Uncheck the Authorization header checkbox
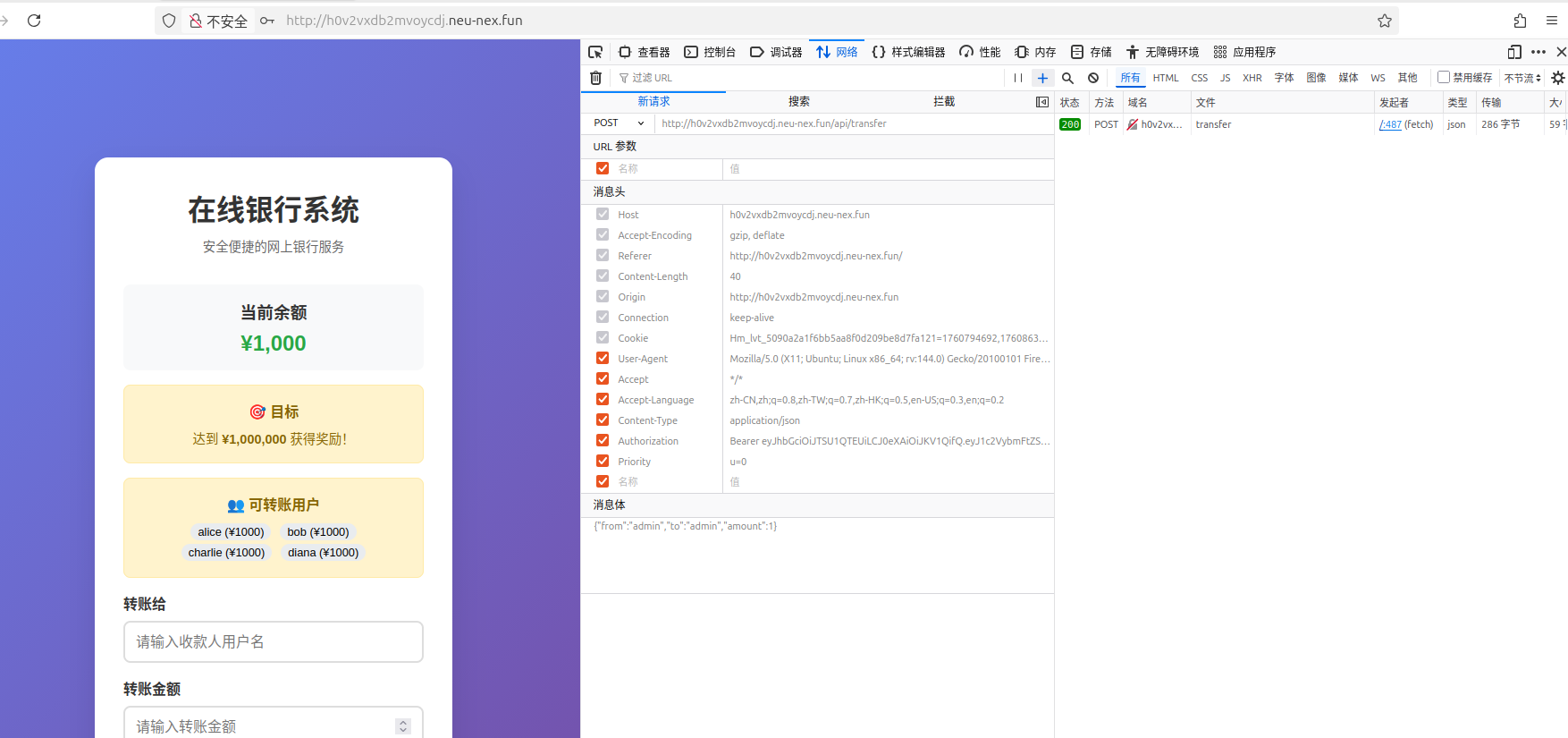This screenshot has height=738, width=1568. tap(603, 440)
